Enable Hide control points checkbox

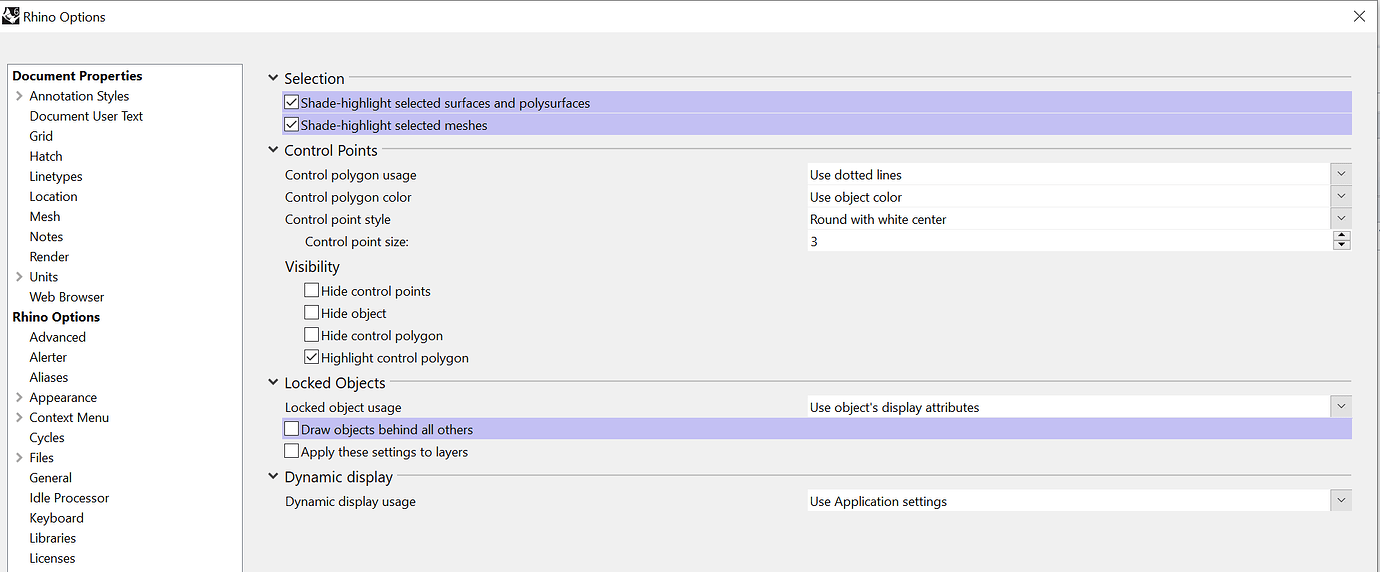(x=312, y=291)
